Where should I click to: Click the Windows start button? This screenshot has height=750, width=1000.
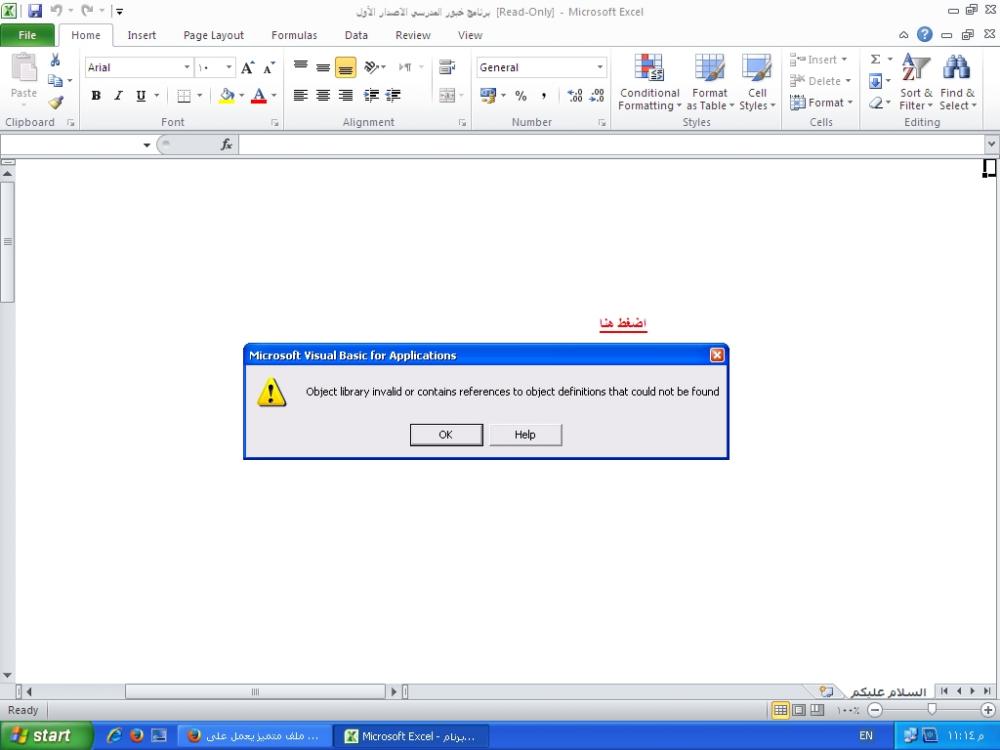click(46, 735)
